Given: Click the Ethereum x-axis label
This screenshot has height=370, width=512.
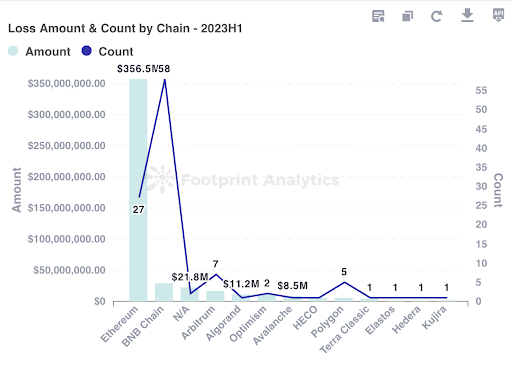Looking at the screenshot, I should pyautogui.click(x=119, y=324).
